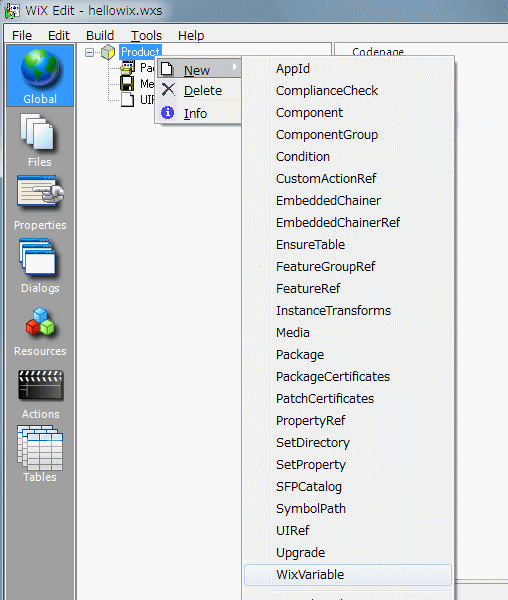Screen dimensions: 508x600
Task: Open the Resources colored cubes icon
Action: click(x=40, y=321)
